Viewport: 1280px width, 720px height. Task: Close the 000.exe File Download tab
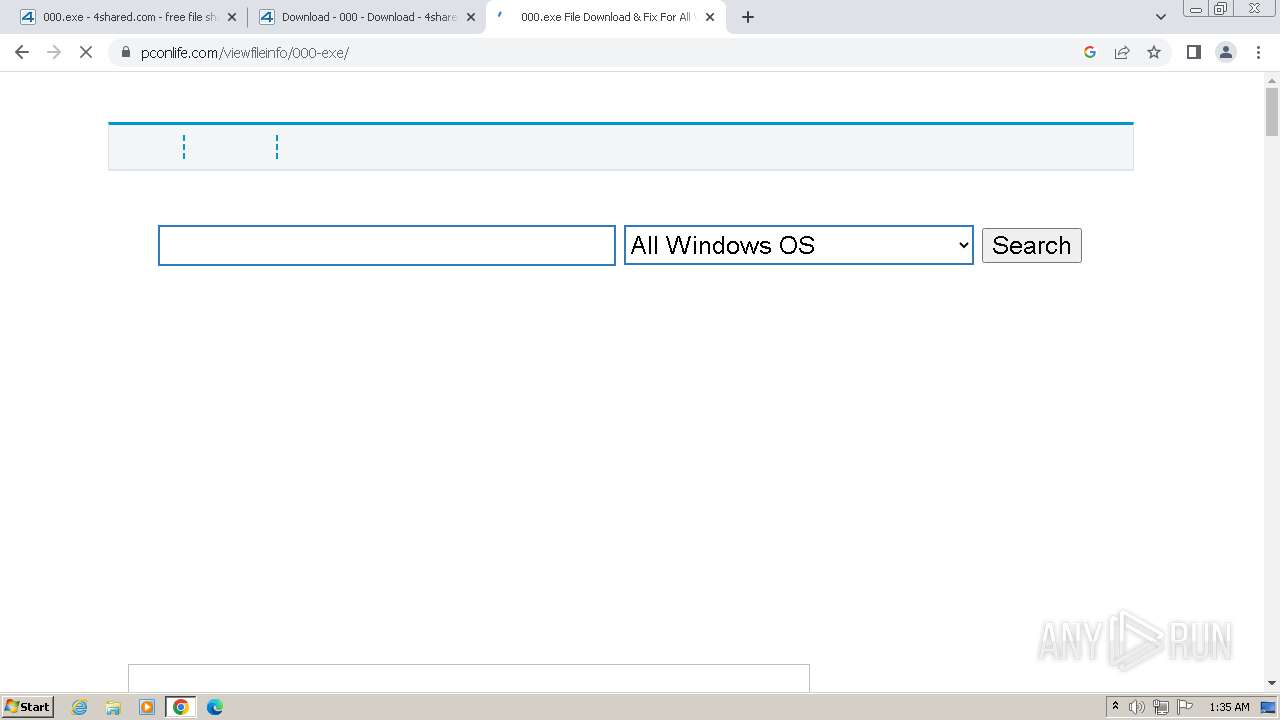710,17
